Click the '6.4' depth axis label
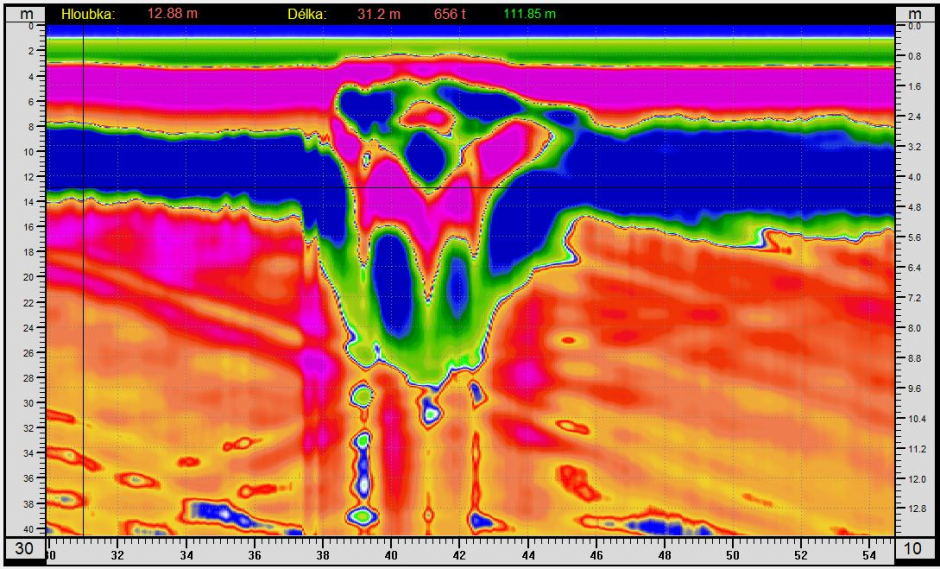 coord(914,267)
